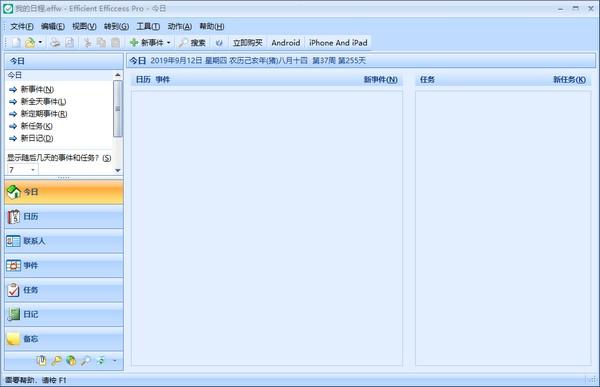Viewport: 600px width, 387px height.
Task: Click the 搜索 search toolbar button
Action: [192, 42]
